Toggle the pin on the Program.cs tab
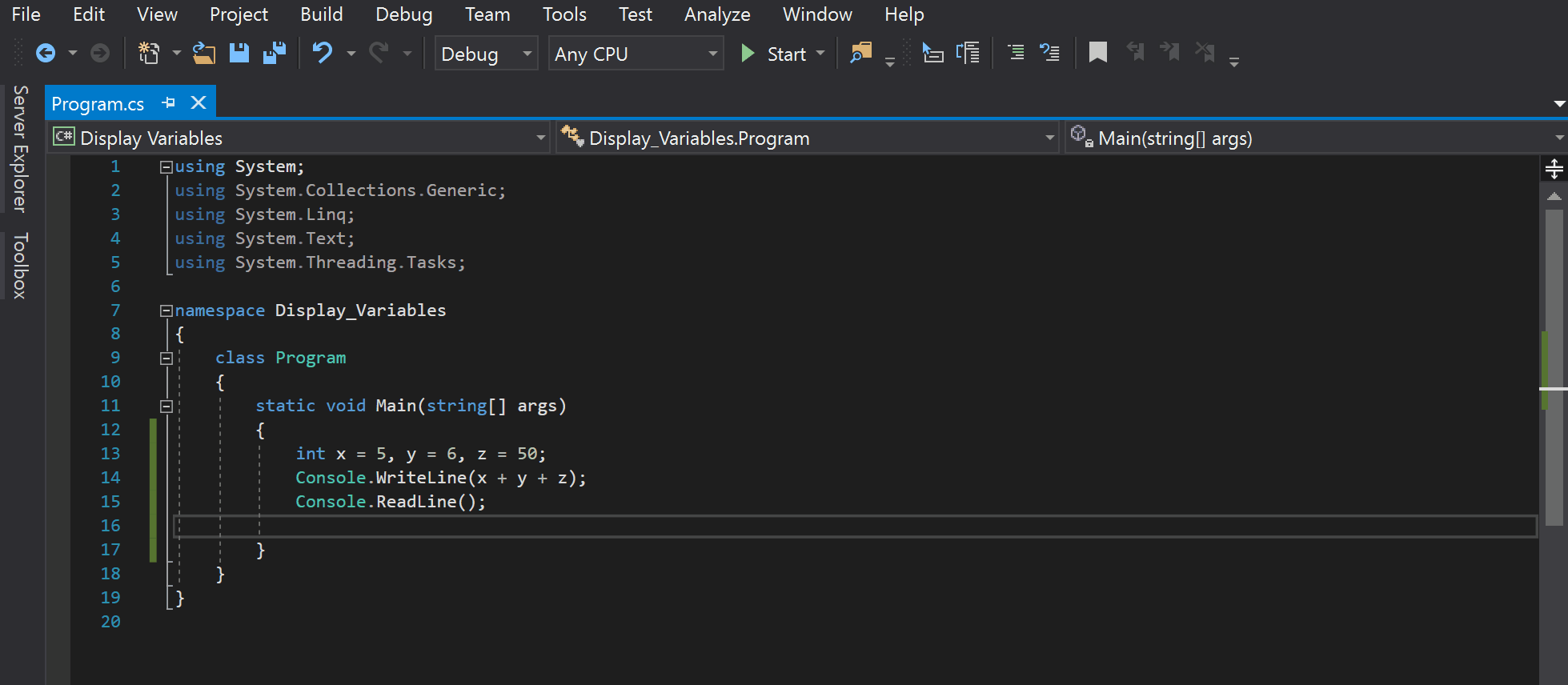This screenshot has height=685, width=1568. pos(169,103)
